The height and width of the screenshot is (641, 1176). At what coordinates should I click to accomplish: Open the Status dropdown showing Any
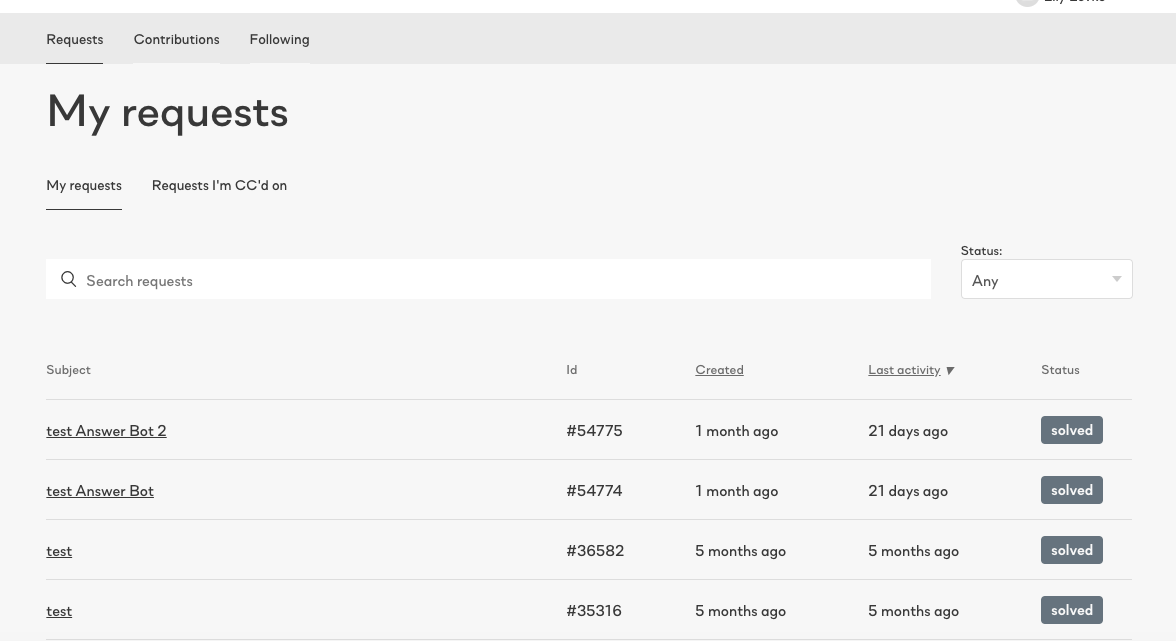(1046, 279)
